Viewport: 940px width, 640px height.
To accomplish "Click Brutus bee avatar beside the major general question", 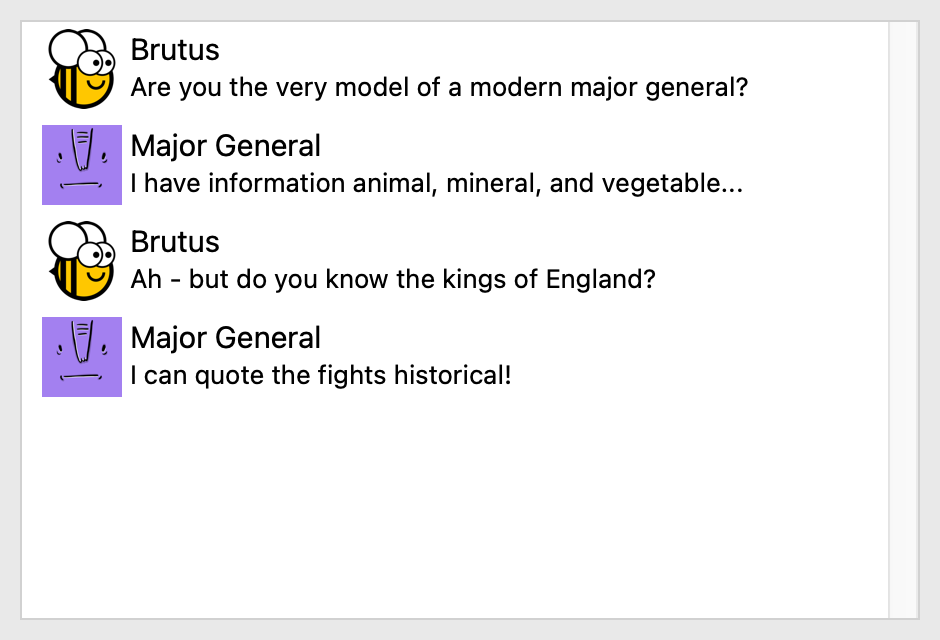I will coord(81,69).
